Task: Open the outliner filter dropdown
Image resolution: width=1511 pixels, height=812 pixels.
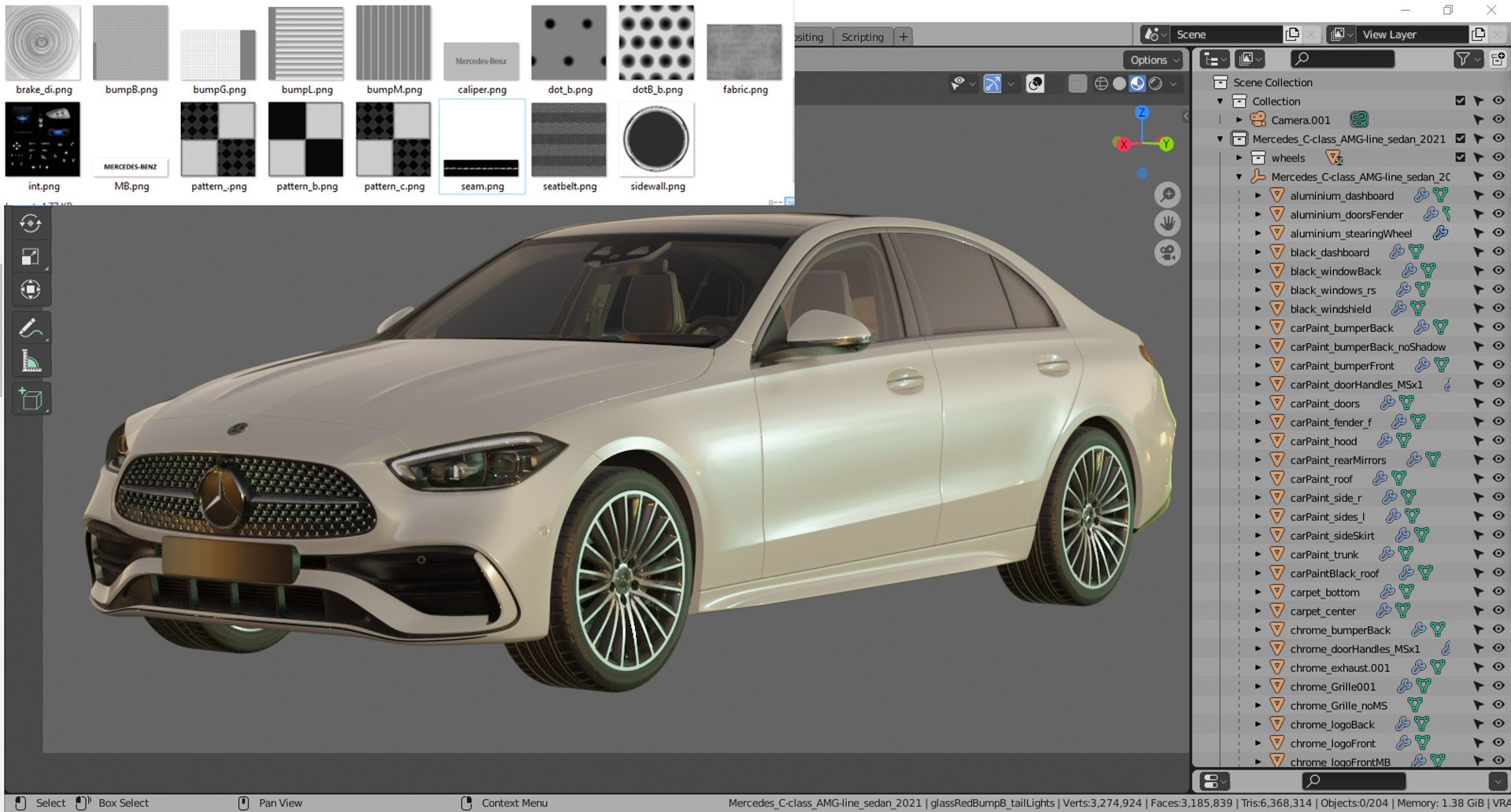Action: [x=1469, y=59]
